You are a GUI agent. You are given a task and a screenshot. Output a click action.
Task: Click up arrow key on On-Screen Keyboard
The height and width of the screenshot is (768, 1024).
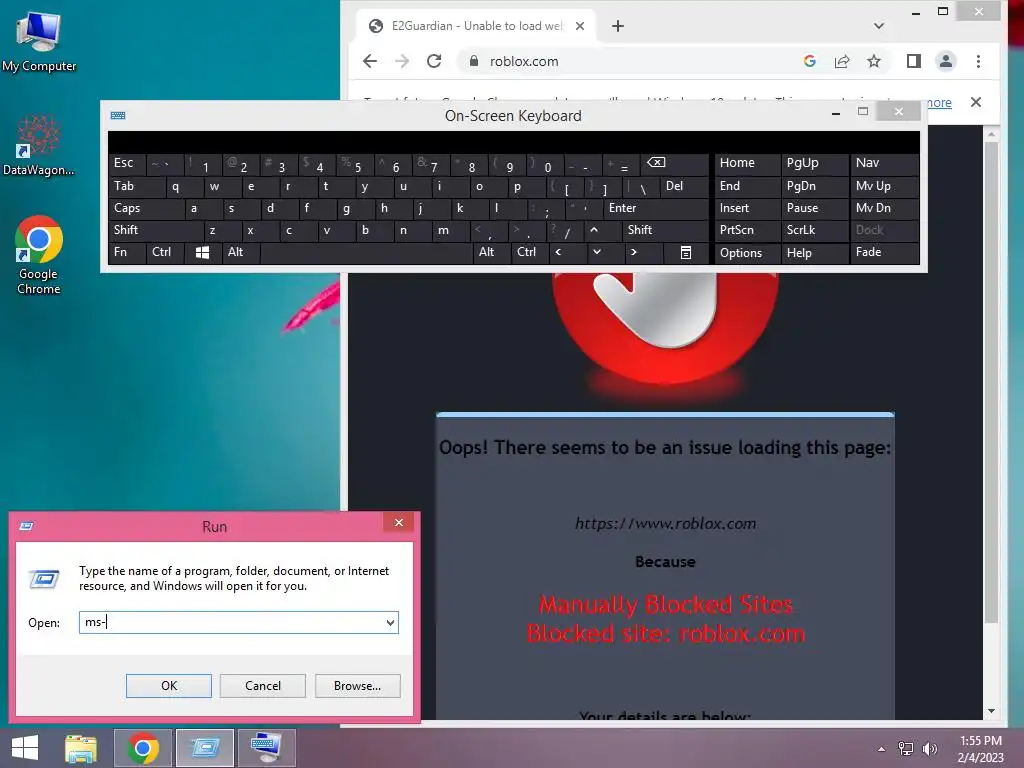tap(594, 230)
